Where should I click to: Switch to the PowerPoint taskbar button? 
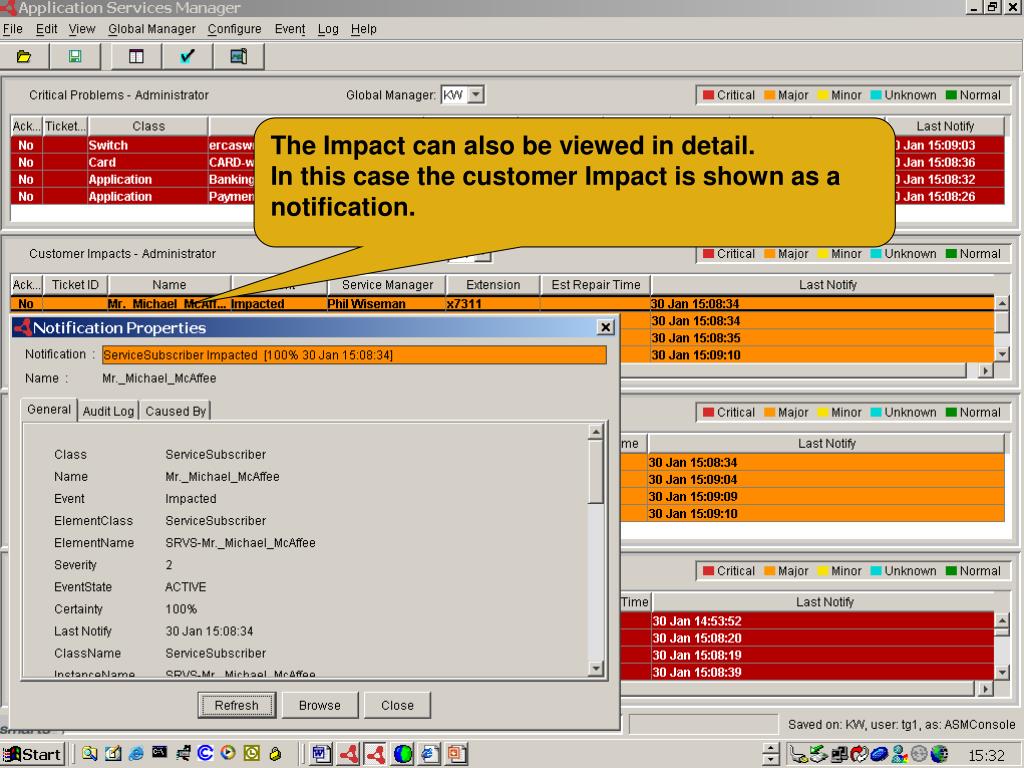coord(457,754)
